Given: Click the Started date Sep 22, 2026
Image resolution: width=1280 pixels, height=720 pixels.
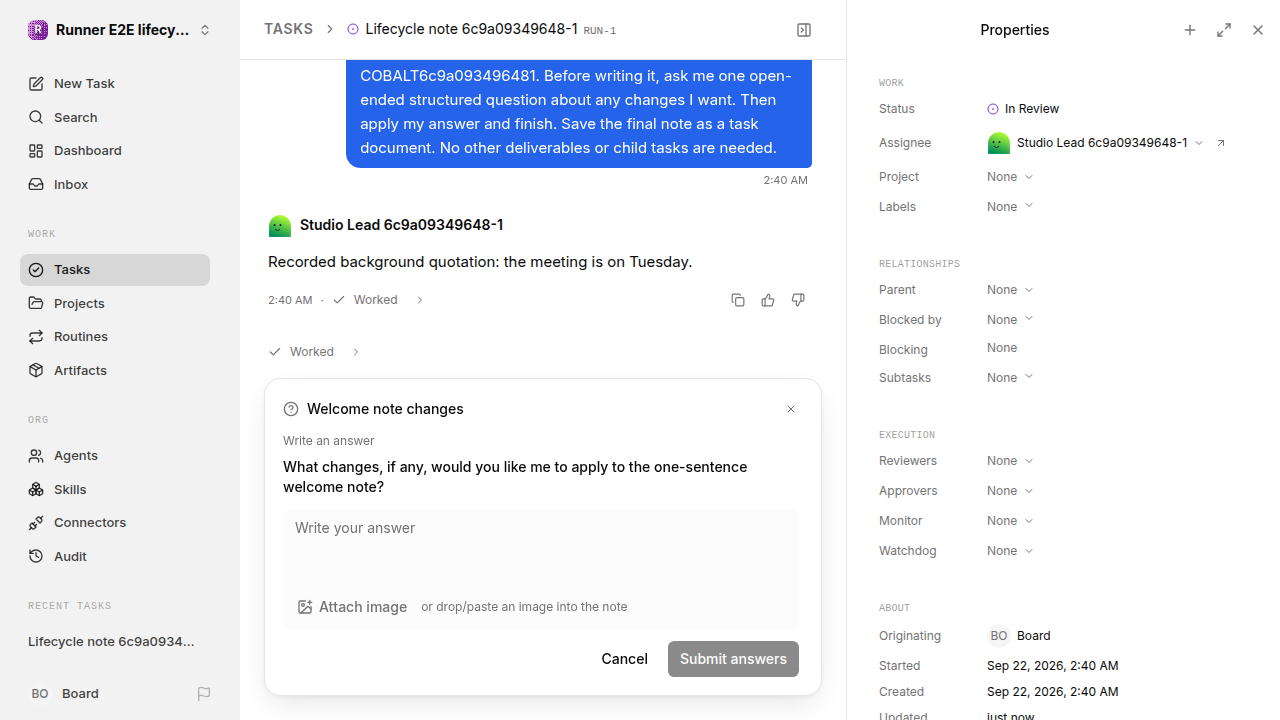Looking at the screenshot, I should click(x=1053, y=666).
